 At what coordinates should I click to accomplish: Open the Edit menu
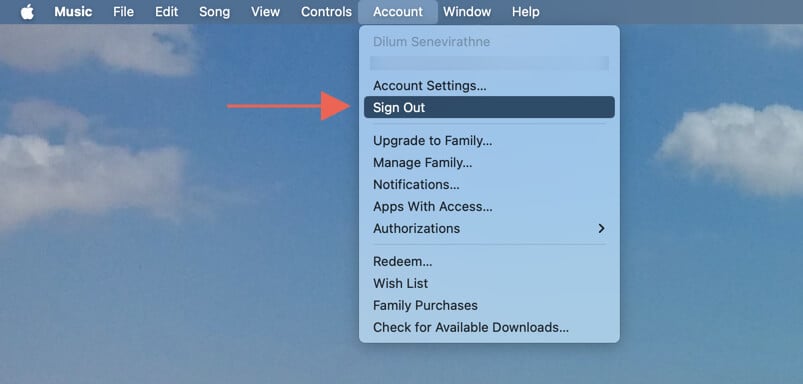(x=166, y=12)
